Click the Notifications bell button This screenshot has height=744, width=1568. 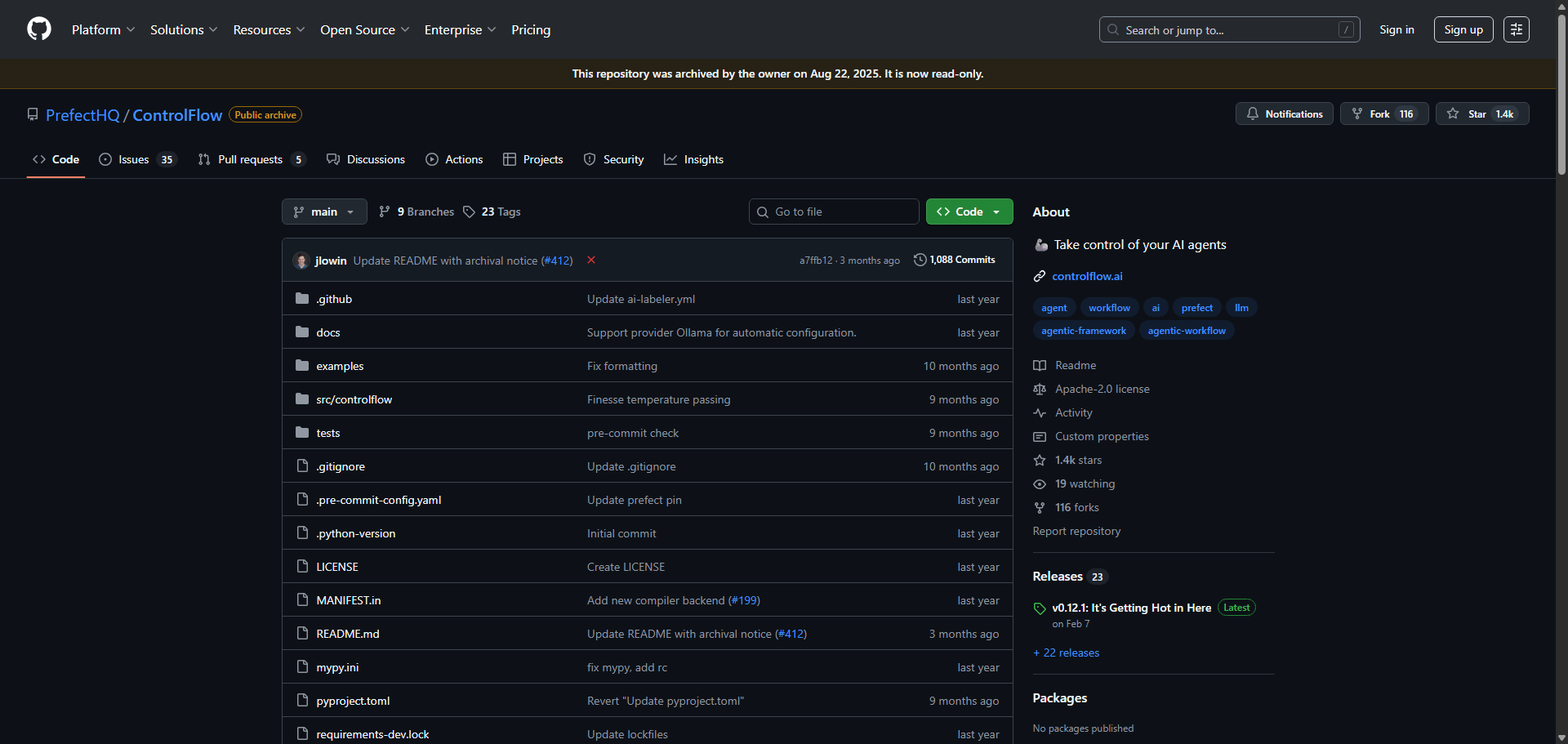(x=1284, y=114)
